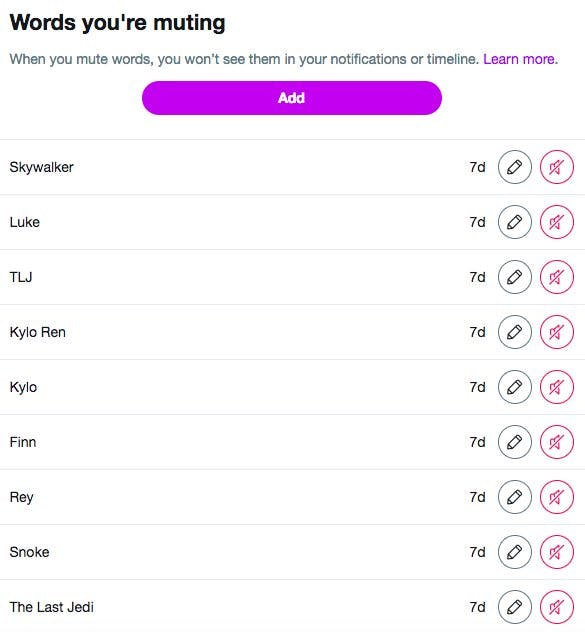Click the purple Add button
Screen dimensions: 585x632
point(292,98)
